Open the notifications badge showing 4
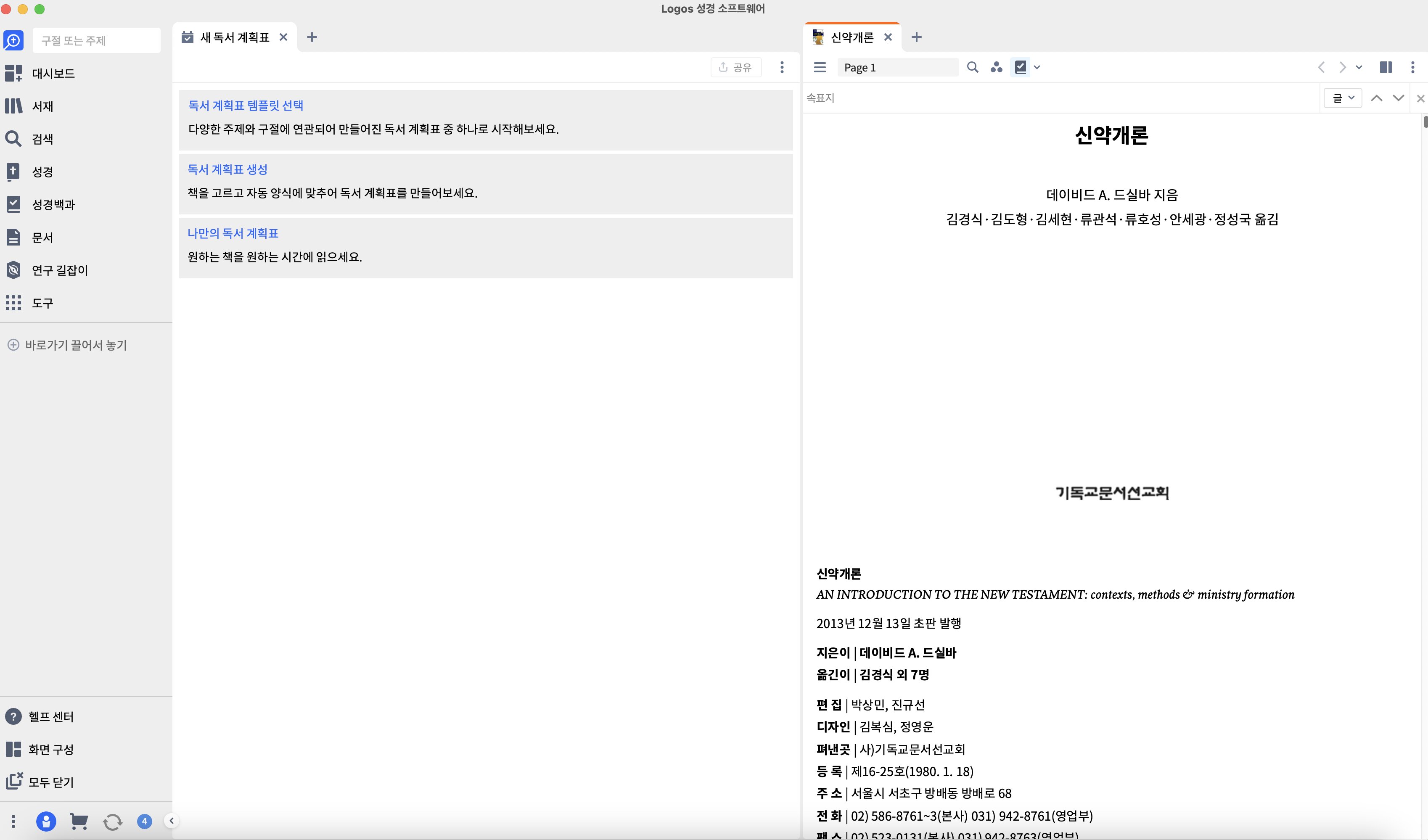Viewport: 1428px width, 840px height. (x=145, y=821)
